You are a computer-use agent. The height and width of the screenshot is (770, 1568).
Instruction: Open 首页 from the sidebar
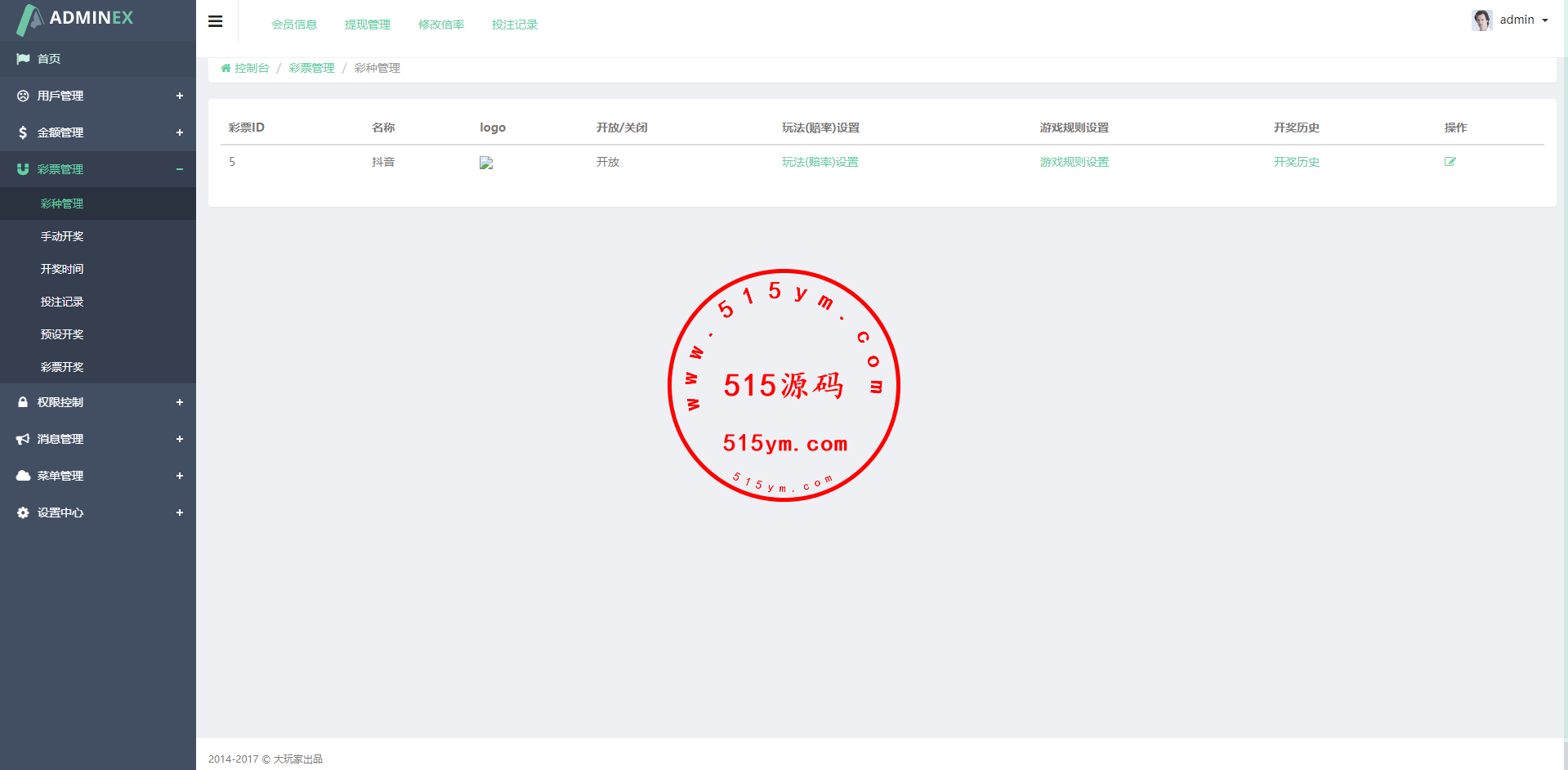click(49, 59)
